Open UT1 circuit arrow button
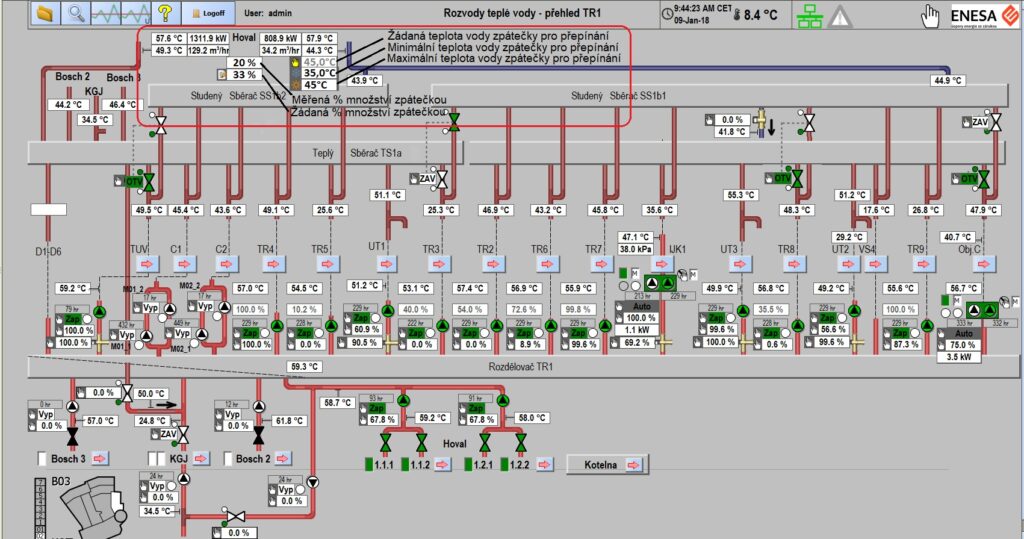Image resolution: width=1024 pixels, height=539 pixels. (387, 264)
